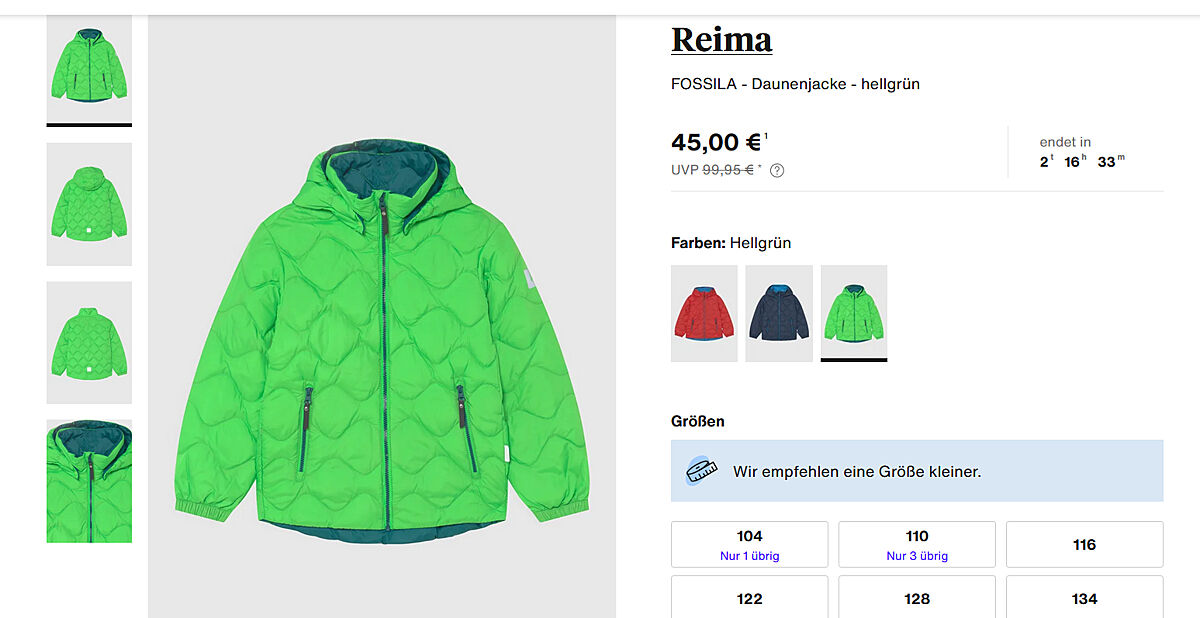The width and height of the screenshot is (1200, 618).
Task: Show the close-up collar detail thumbnail
Action: [89, 481]
